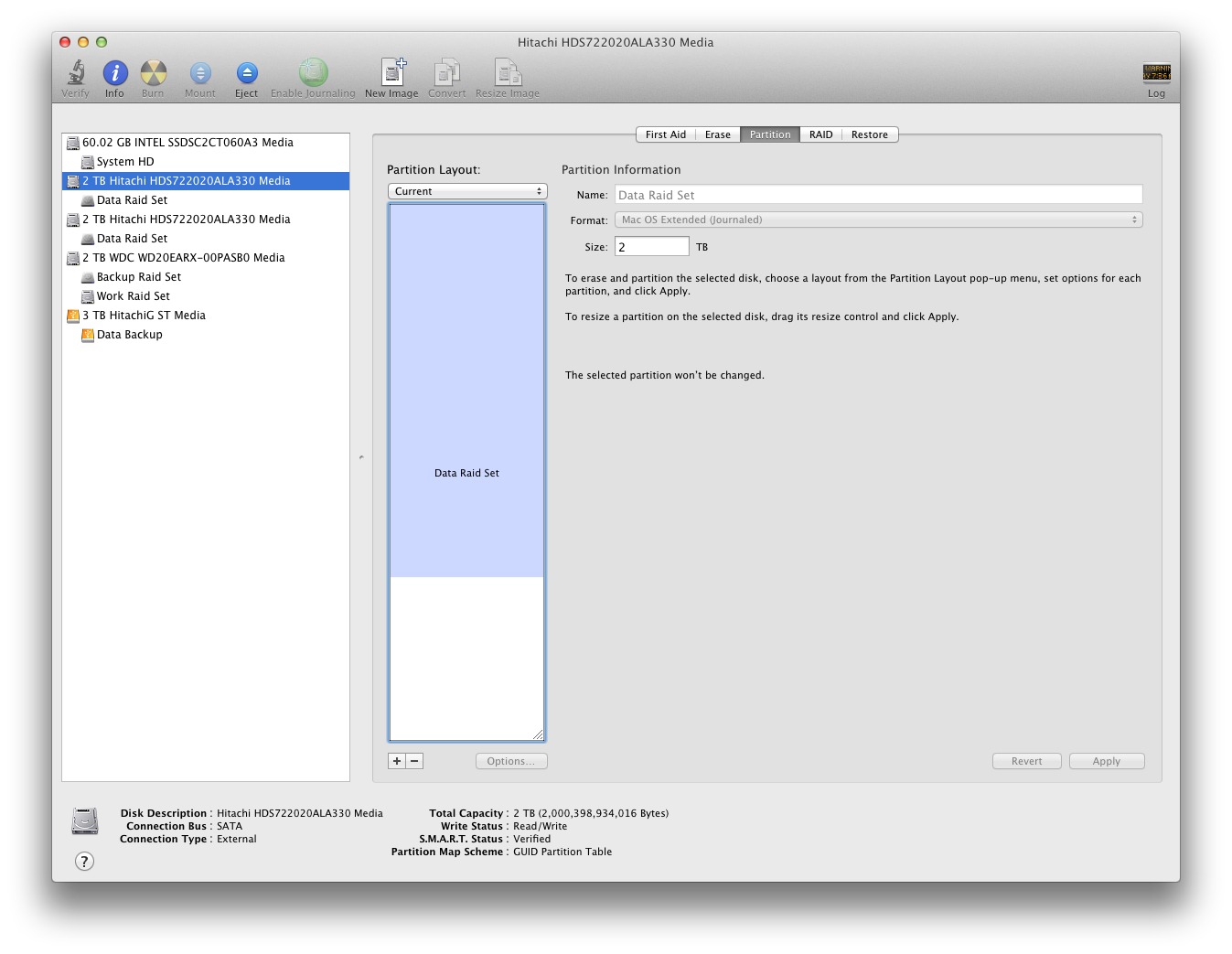
Task: Select the 3 TB HitachiG ST disk
Action: click(206, 316)
